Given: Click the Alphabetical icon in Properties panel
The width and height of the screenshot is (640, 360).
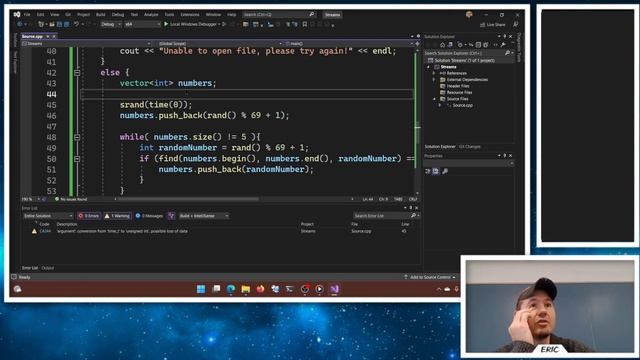Looking at the screenshot, I should 436,171.
